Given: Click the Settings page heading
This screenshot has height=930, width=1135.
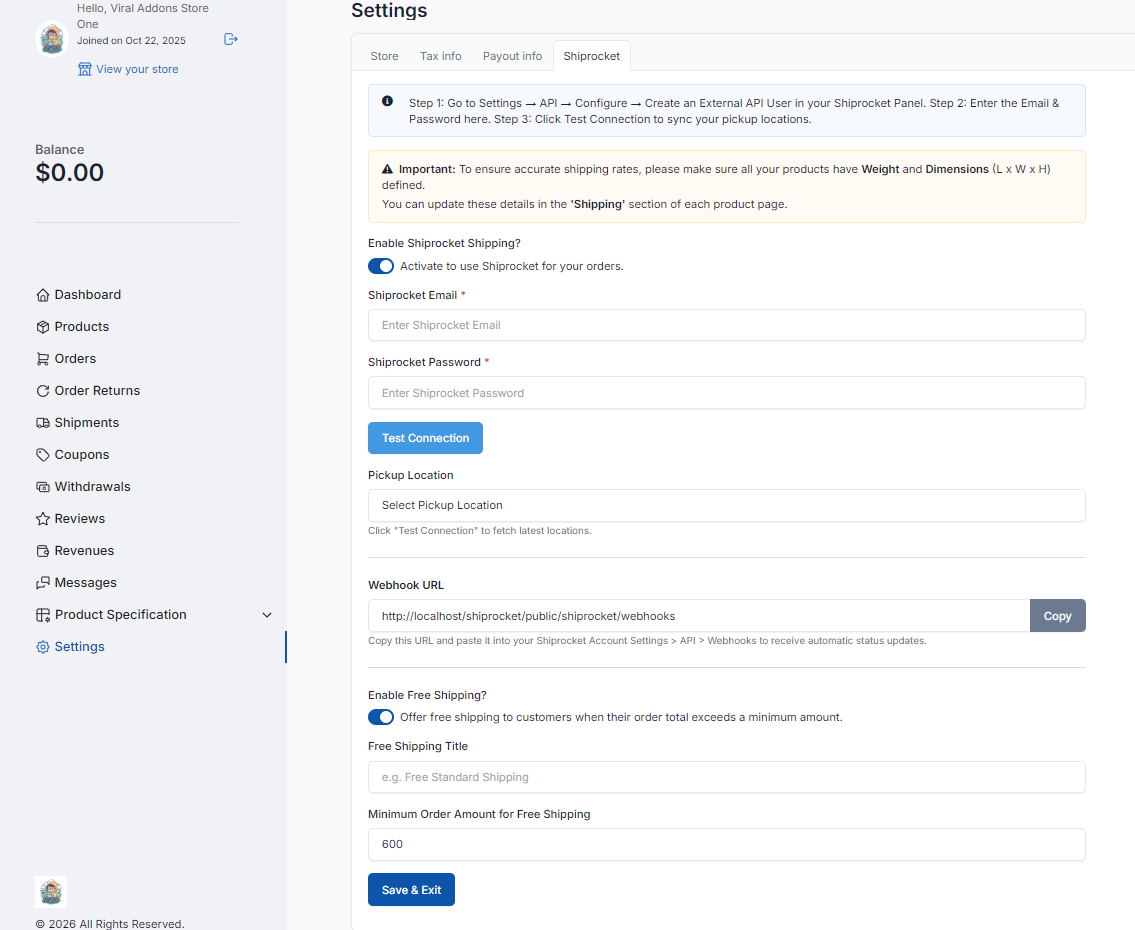Looking at the screenshot, I should (389, 10).
